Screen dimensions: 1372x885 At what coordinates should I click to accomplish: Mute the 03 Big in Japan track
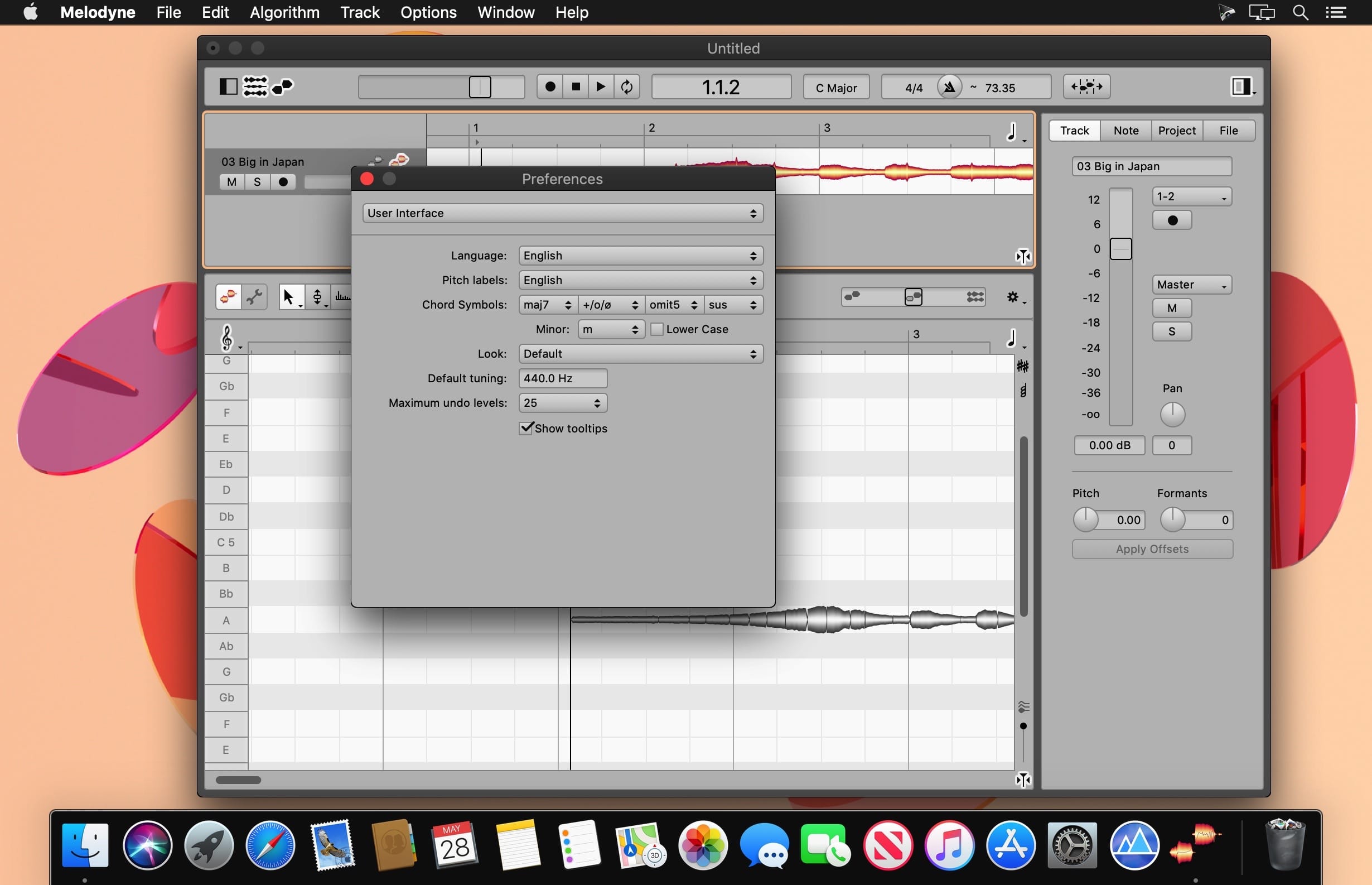tap(232, 182)
